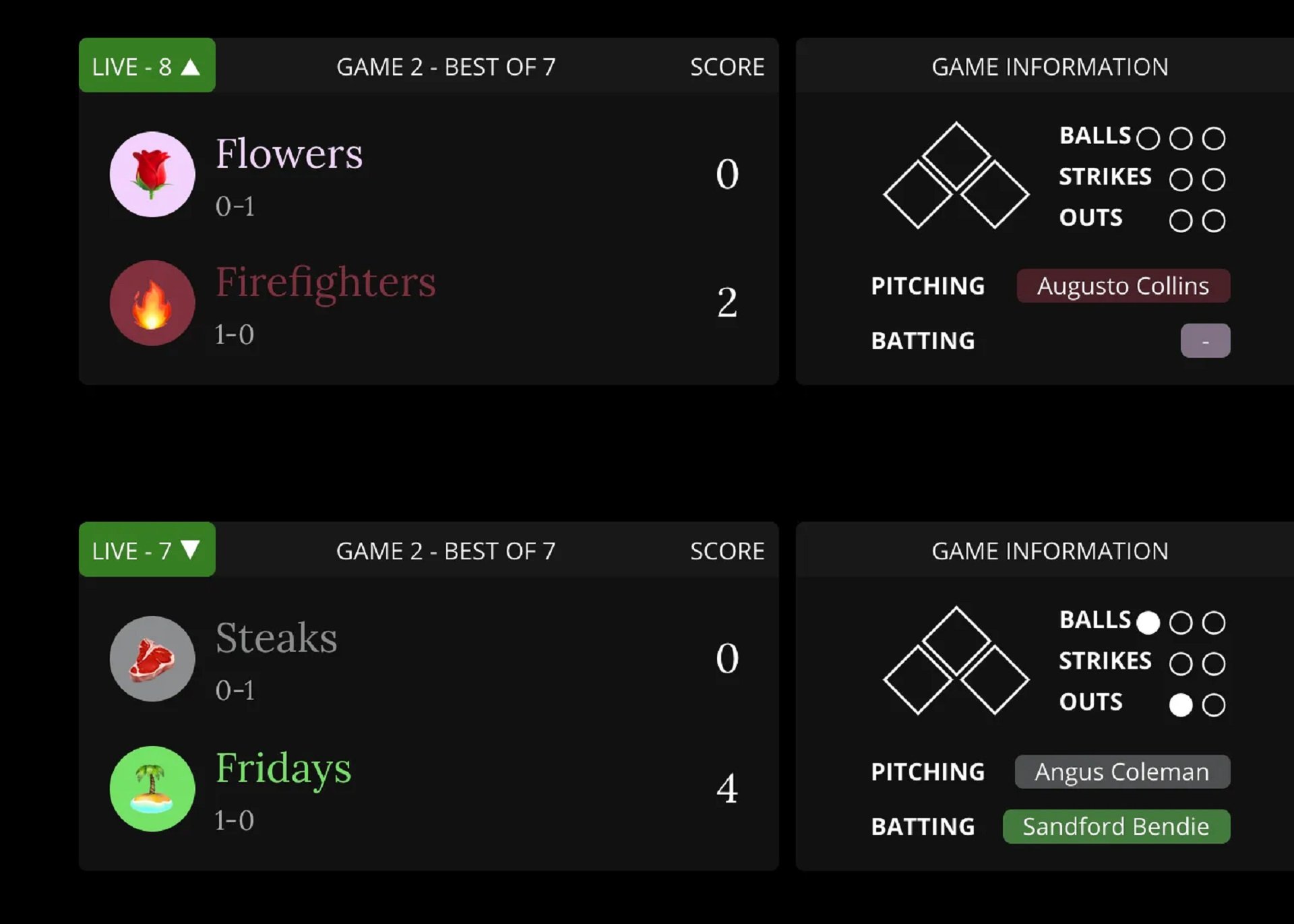Click the Firefighters flame team icon
The height and width of the screenshot is (924, 1294).
(152, 303)
